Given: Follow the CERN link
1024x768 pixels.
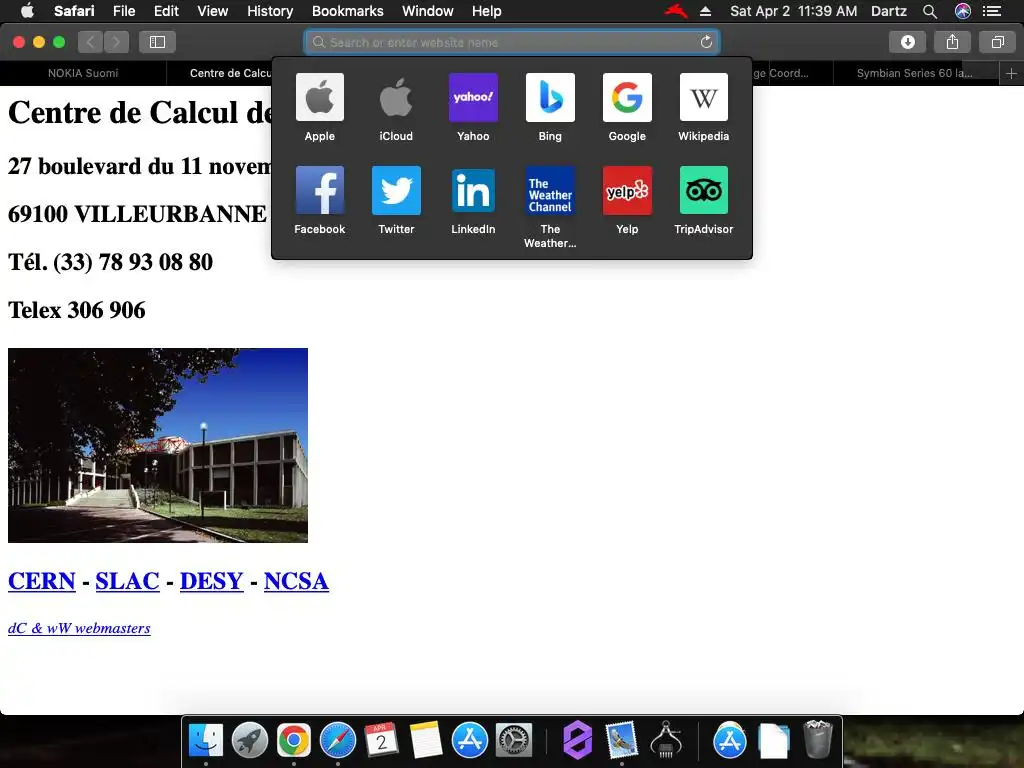Looking at the screenshot, I should [42, 581].
